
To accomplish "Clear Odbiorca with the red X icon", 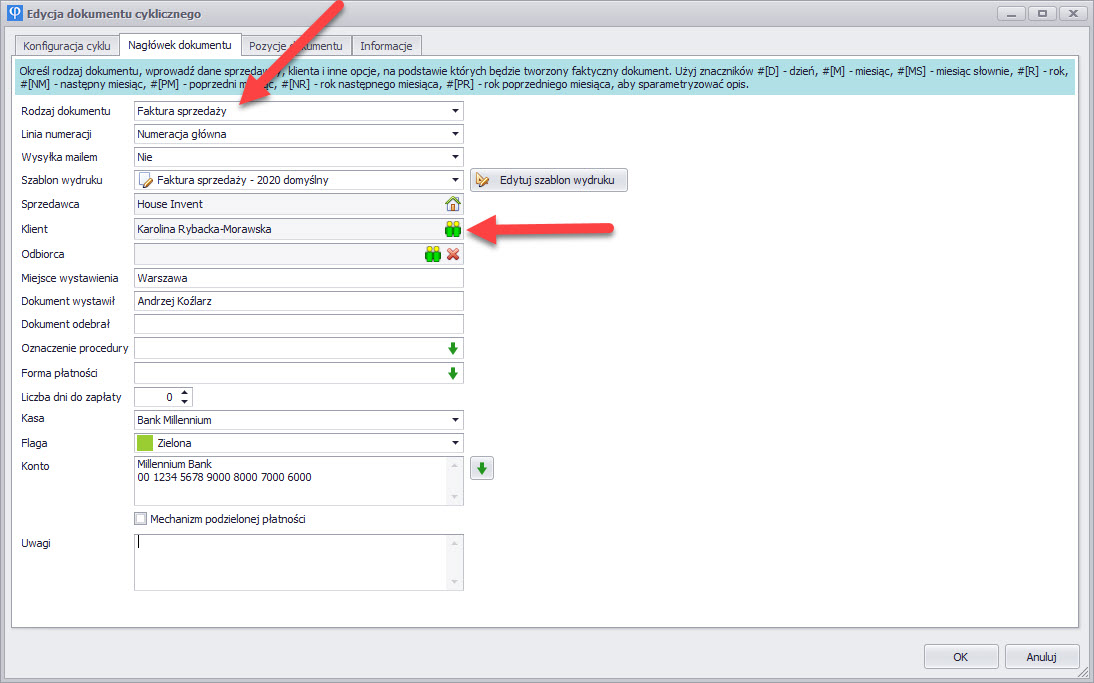I will (x=453, y=254).
